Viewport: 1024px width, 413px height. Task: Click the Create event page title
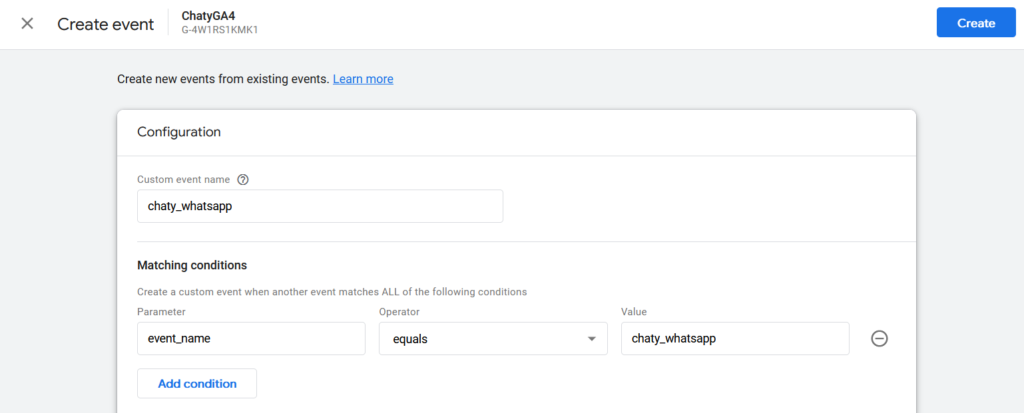106,24
